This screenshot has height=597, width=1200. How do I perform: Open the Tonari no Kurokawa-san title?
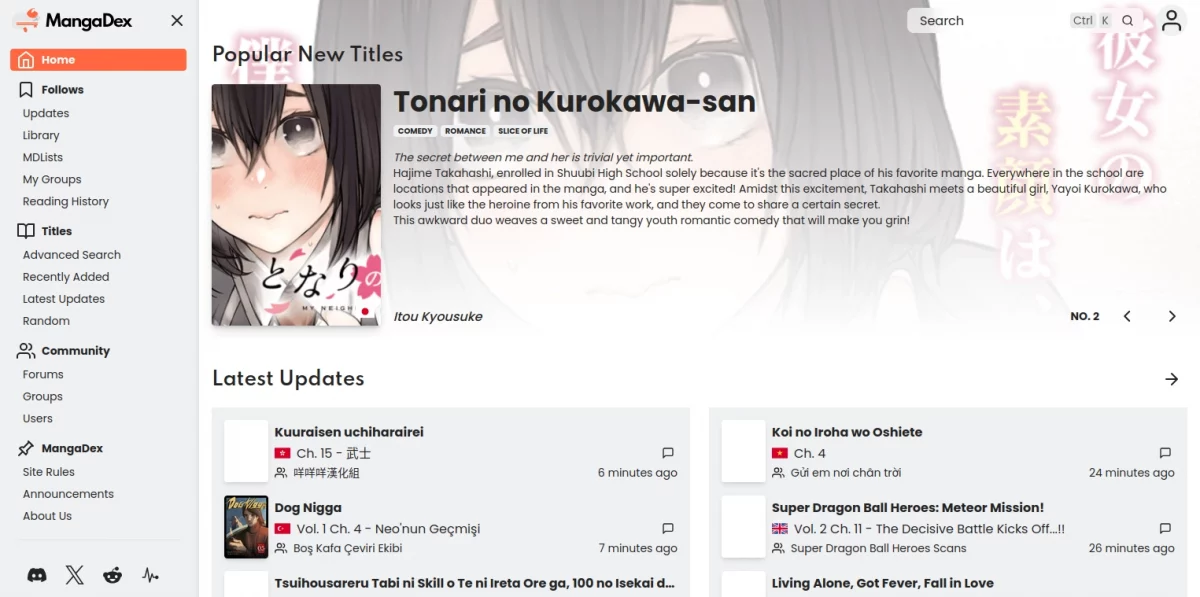[574, 102]
